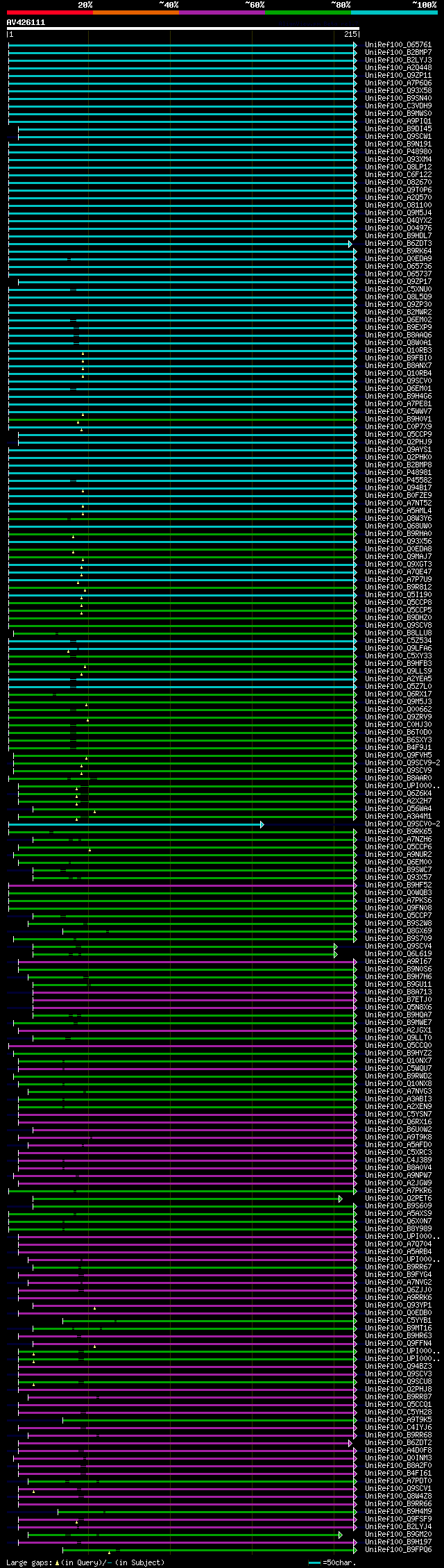Select the UniRef100_Q9SCV0-2 label
This screenshot has height=1568, width=444.
tap(402, 824)
